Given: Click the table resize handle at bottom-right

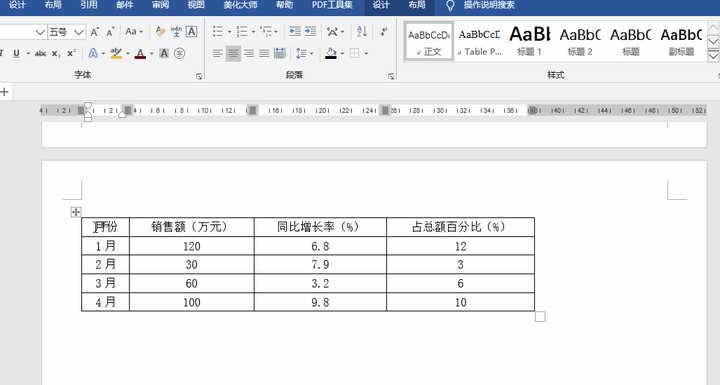Looking at the screenshot, I should [x=540, y=317].
